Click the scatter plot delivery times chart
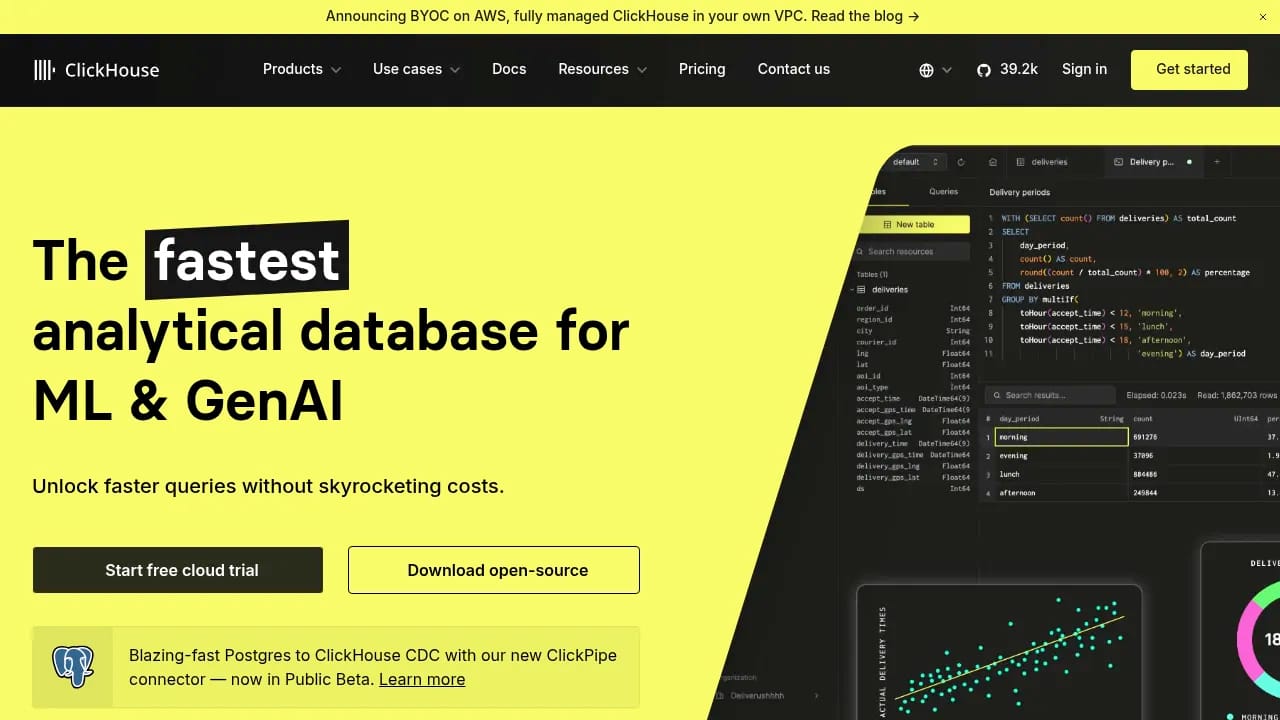The width and height of the screenshot is (1280, 720). tap(1000, 652)
